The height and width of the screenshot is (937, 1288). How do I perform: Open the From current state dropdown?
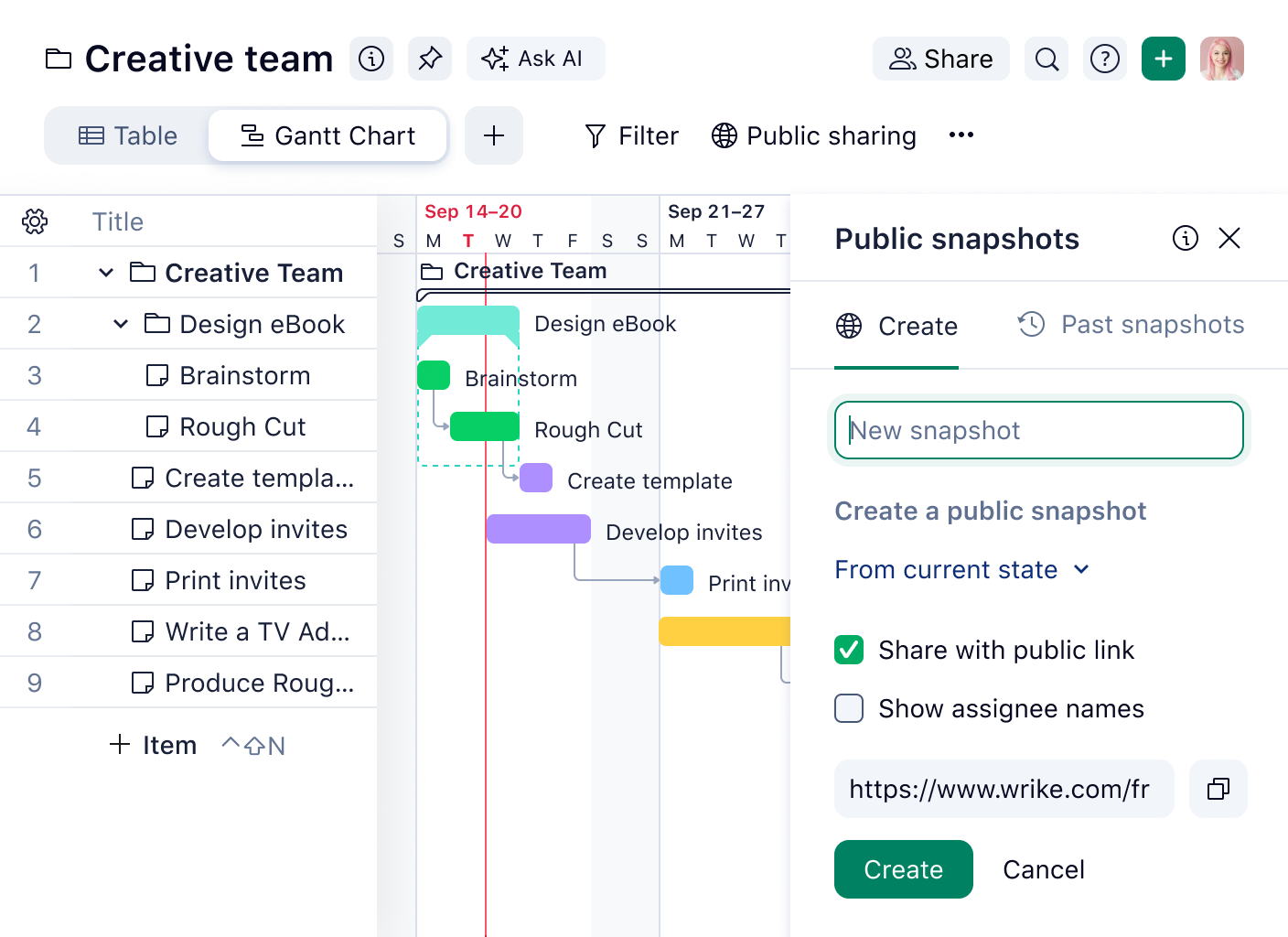(962, 569)
